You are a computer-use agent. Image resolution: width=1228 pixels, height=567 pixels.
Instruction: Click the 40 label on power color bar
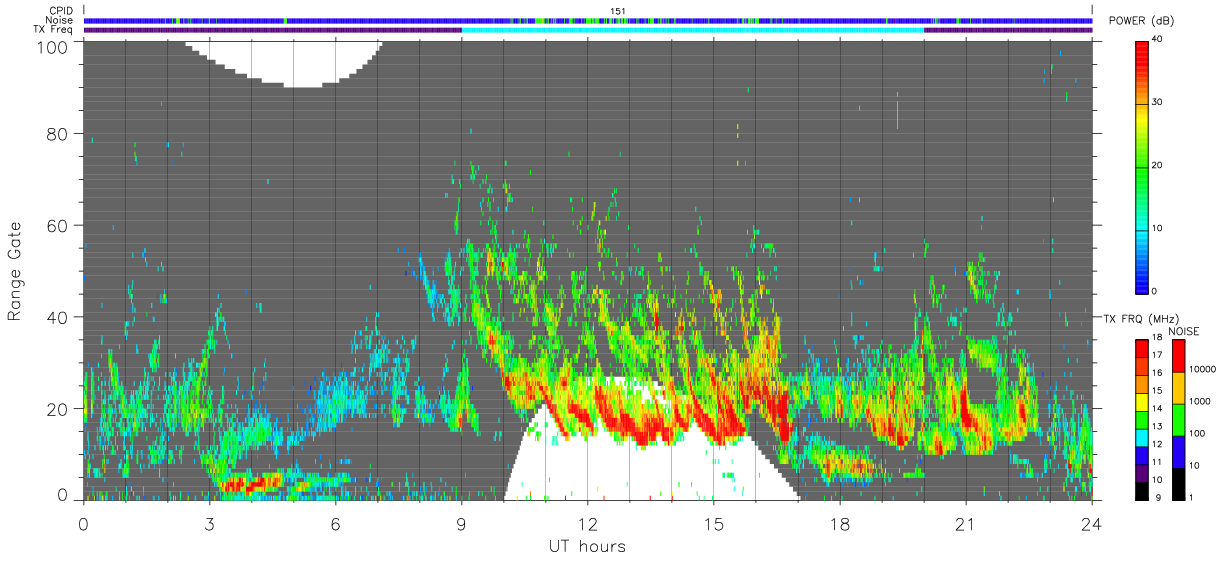click(1157, 39)
